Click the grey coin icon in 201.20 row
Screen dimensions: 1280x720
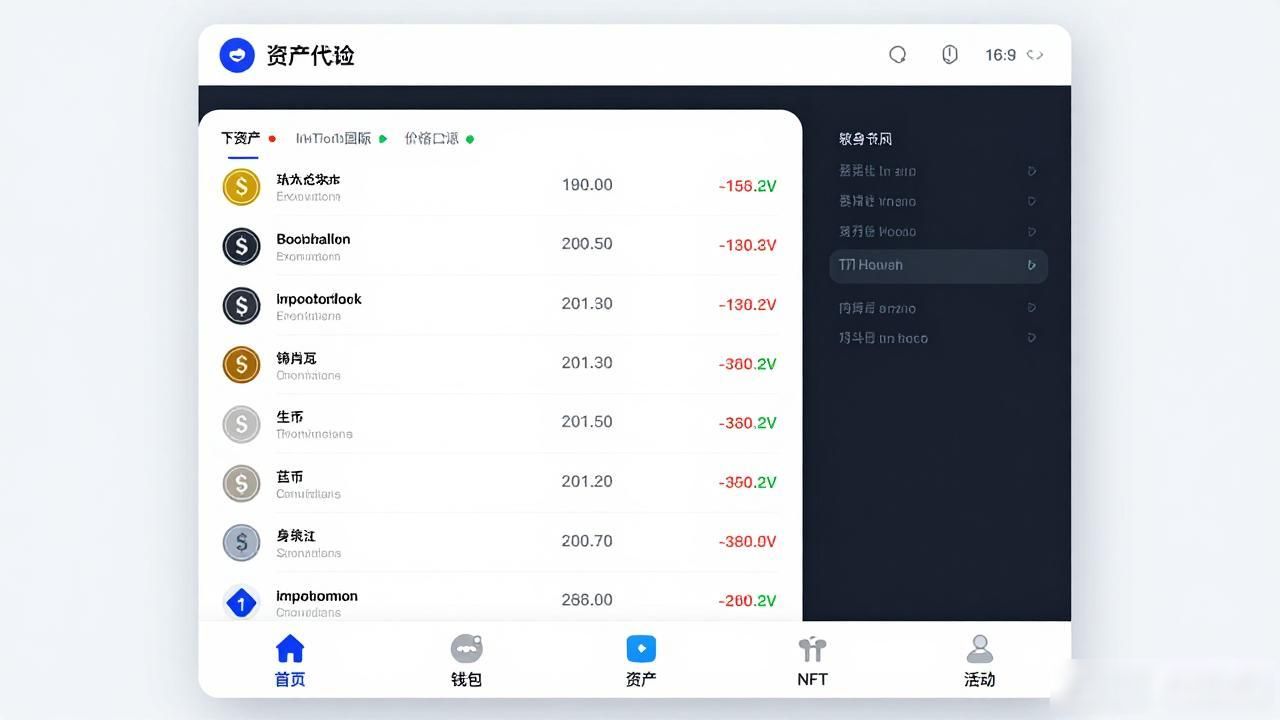pyautogui.click(x=241, y=484)
